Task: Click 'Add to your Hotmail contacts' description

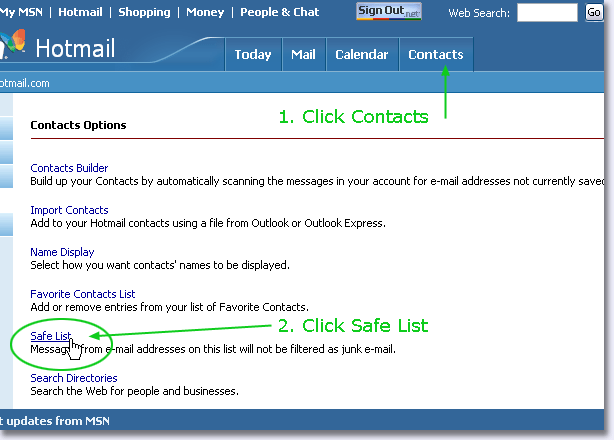Action: coord(208,223)
